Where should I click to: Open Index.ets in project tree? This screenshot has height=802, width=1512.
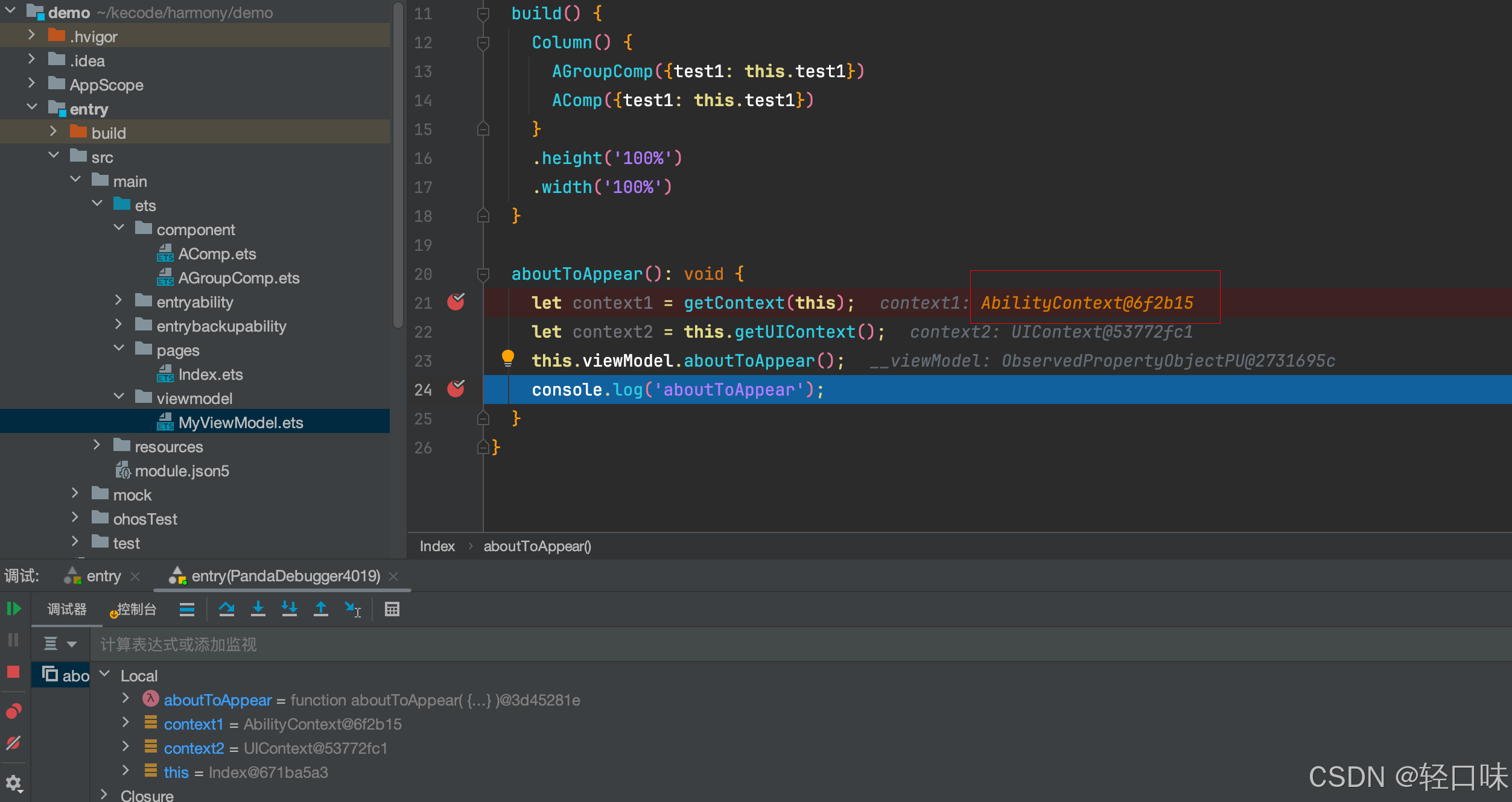point(210,374)
